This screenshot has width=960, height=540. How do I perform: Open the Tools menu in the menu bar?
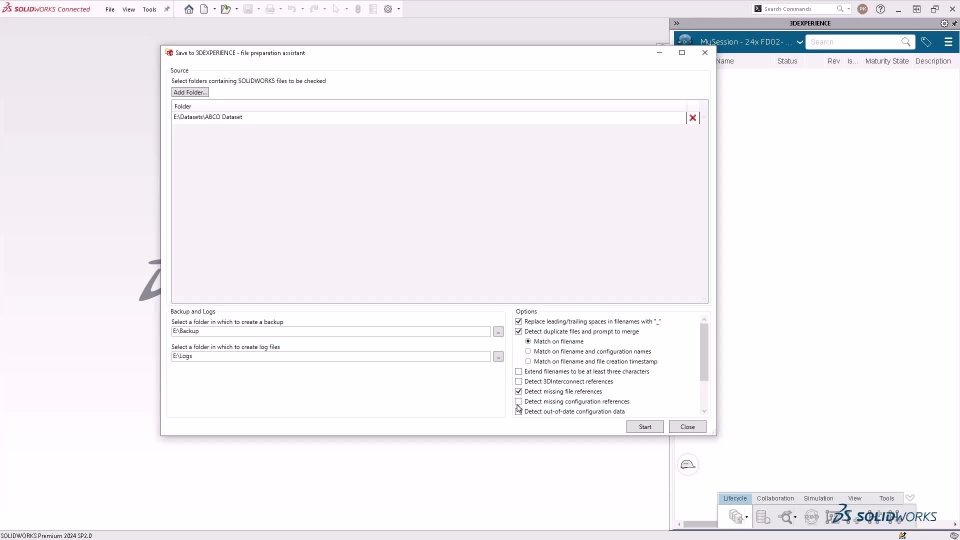coord(149,9)
